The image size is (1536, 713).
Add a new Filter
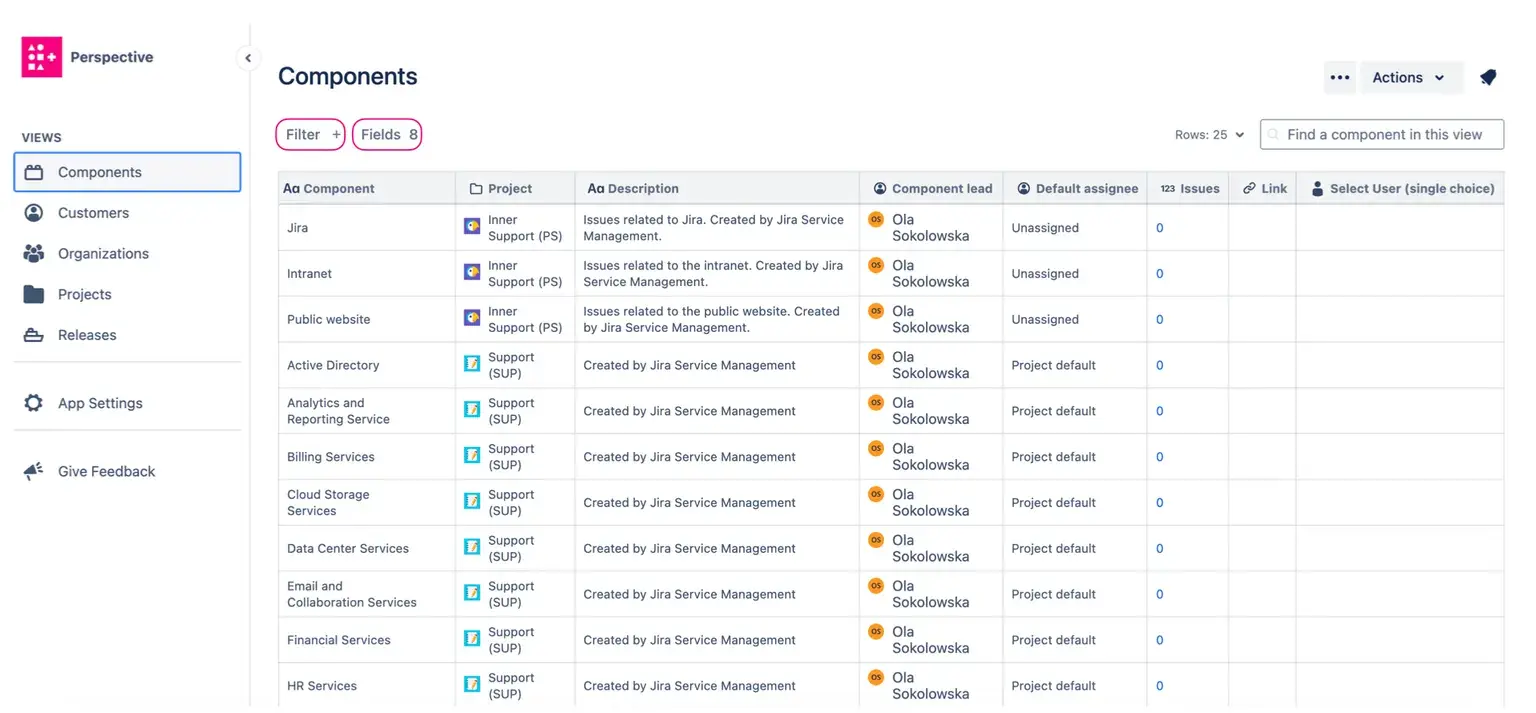point(311,134)
